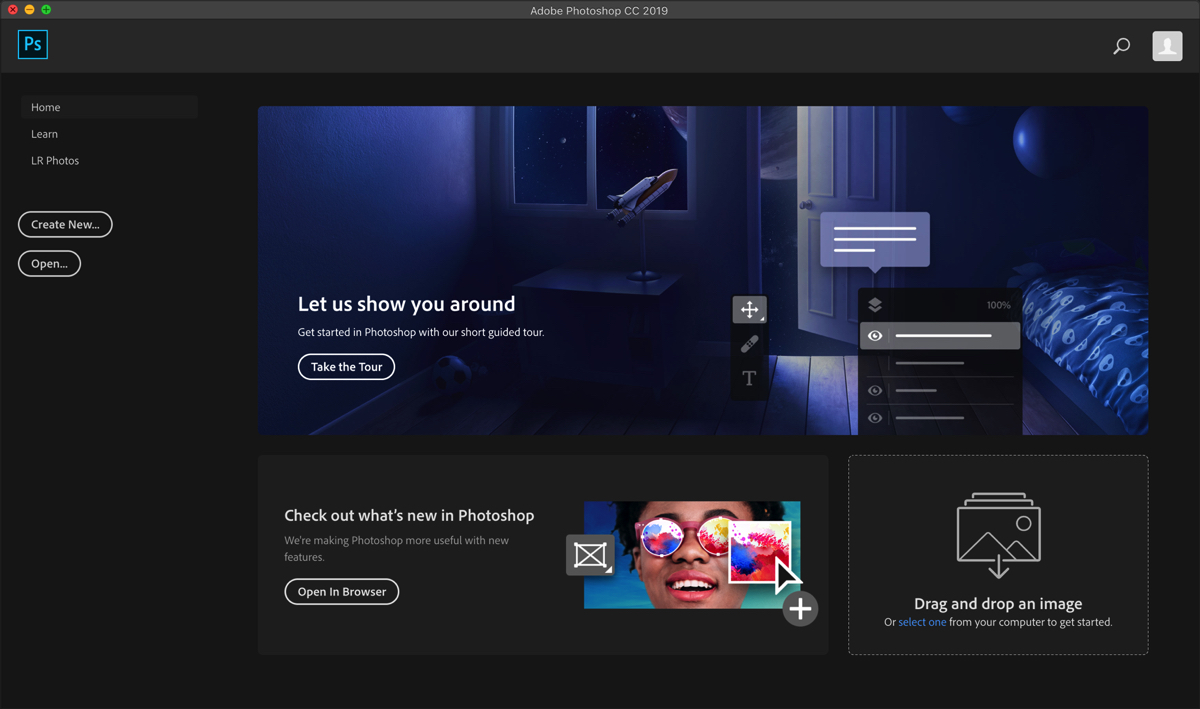Screen dimensions: 1200x709
Task: Click the 'Drag and drop an image' text
Action: 998,603
